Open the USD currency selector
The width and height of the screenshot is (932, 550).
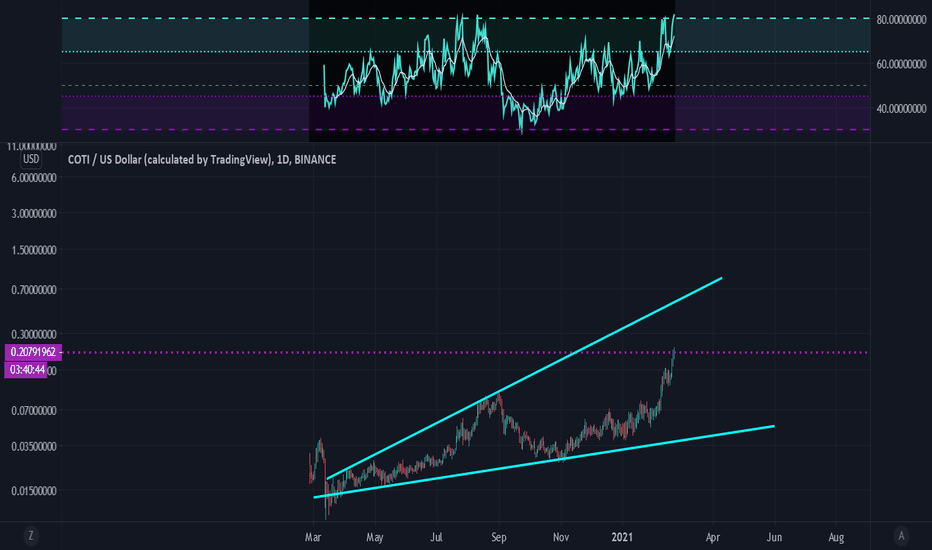click(x=31, y=159)
